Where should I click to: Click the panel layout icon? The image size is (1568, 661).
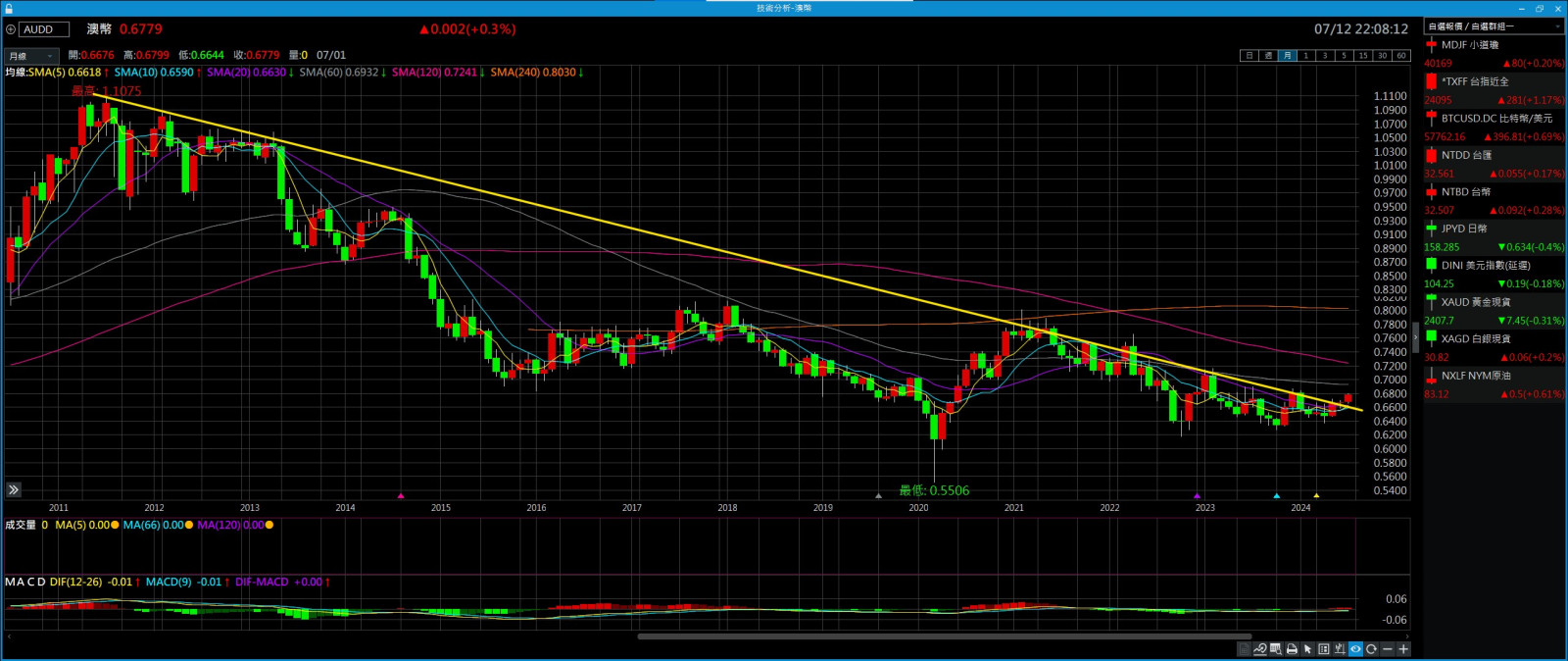point(1324,649)
